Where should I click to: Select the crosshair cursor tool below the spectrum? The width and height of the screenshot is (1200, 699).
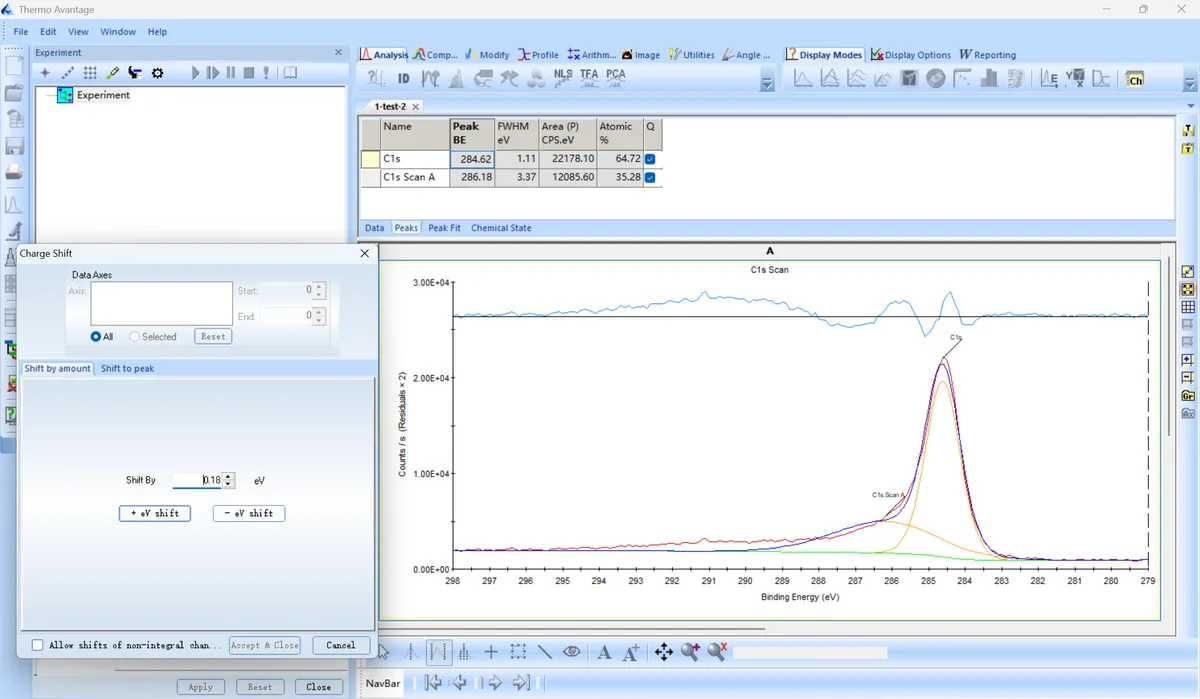(491, 652)
